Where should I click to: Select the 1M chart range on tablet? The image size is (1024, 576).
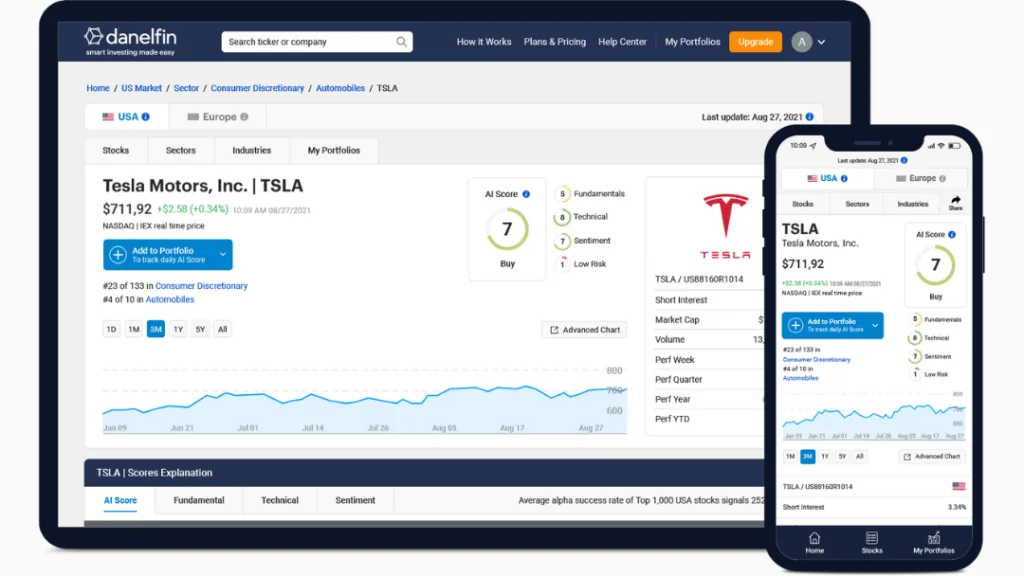[134, 329]
